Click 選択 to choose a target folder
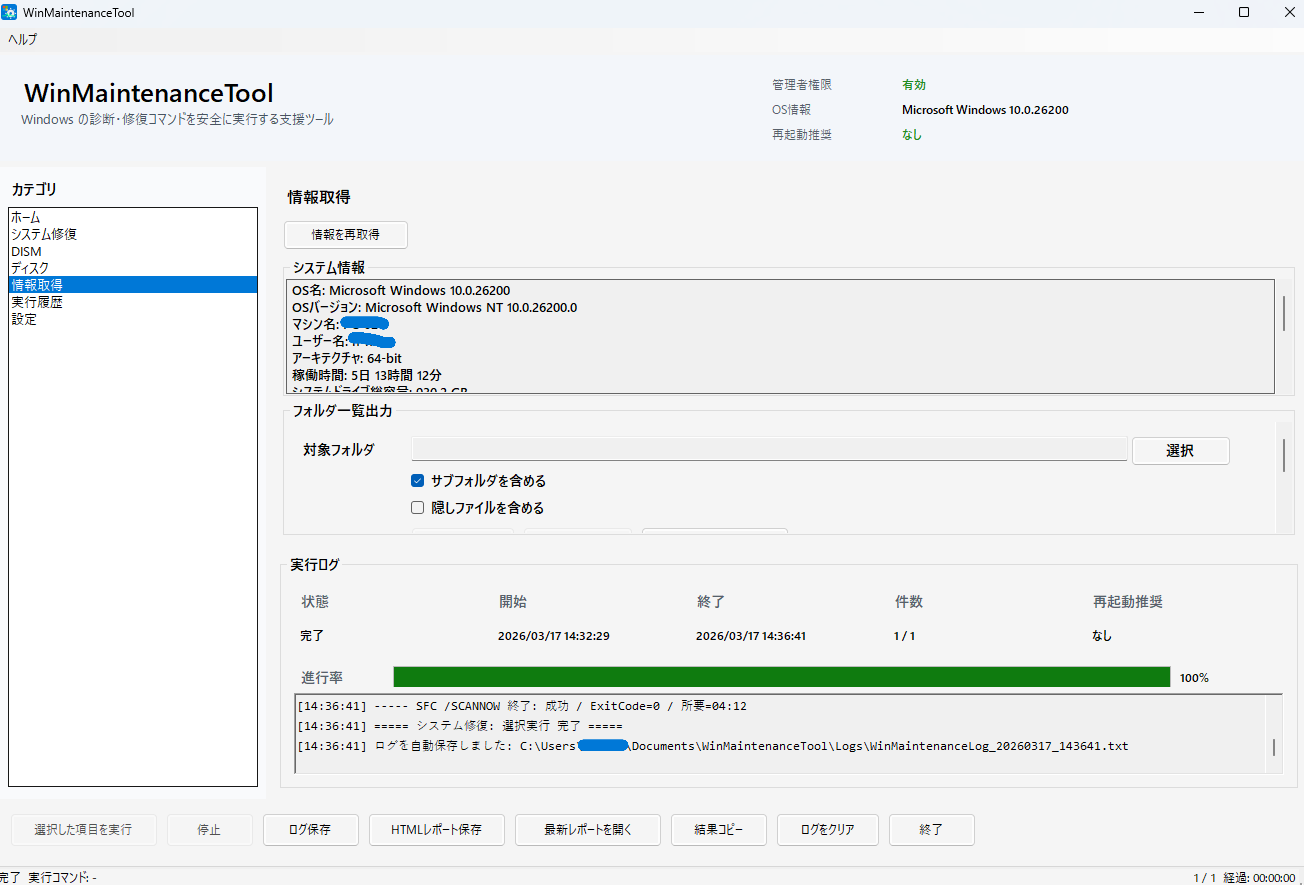The width and height of the screenshot is (1304, 885). point(1180,450)
